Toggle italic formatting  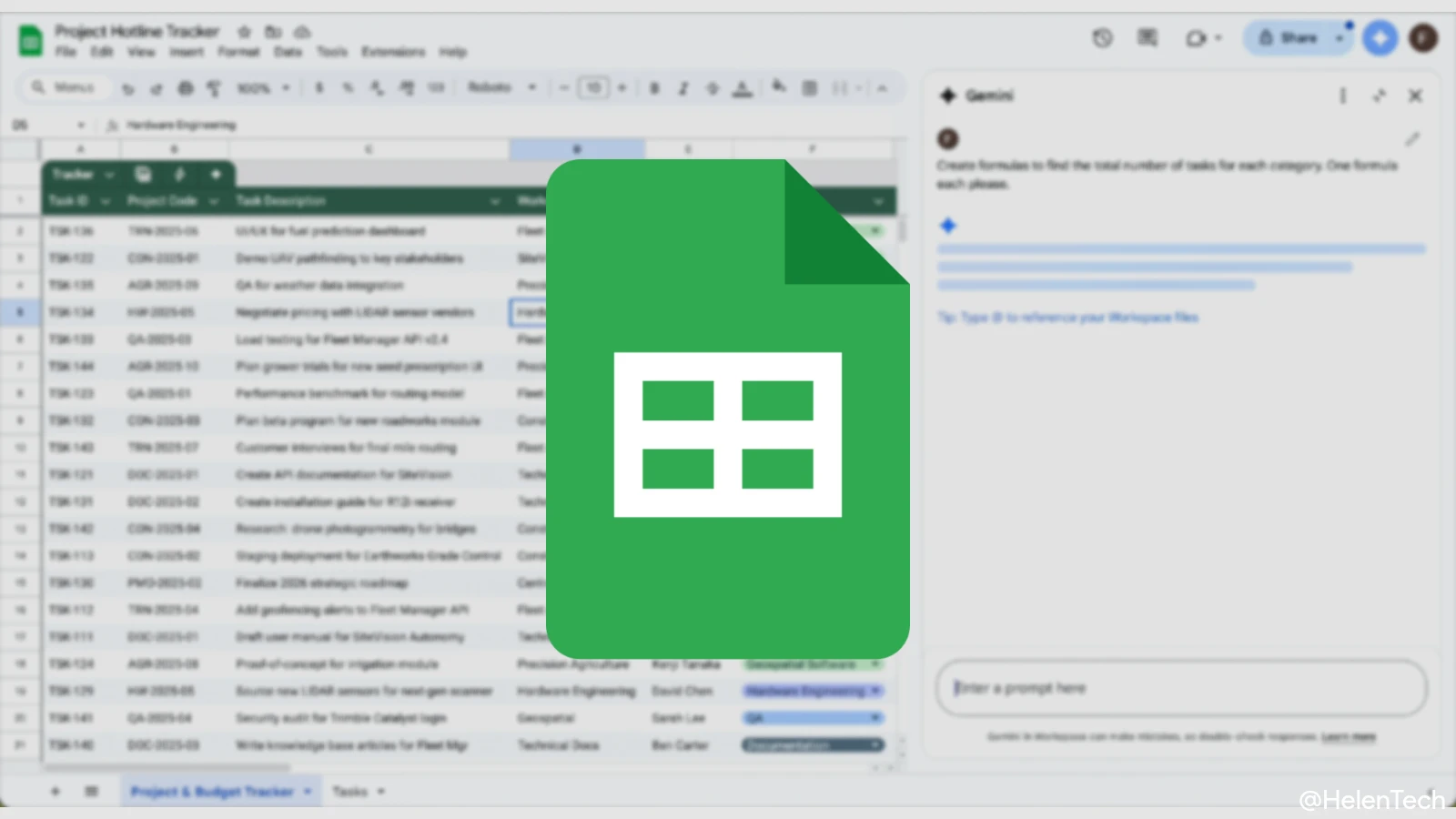point(683,88)
